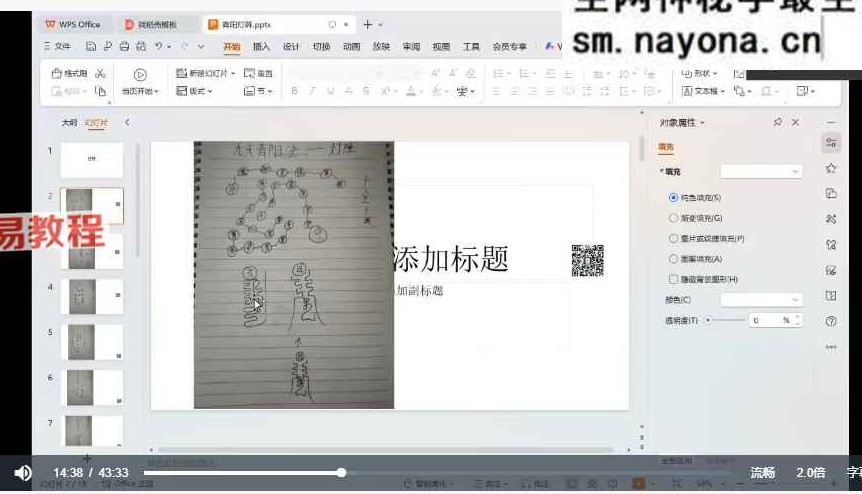Click the speaker volume icon in player

click(23, 473)
